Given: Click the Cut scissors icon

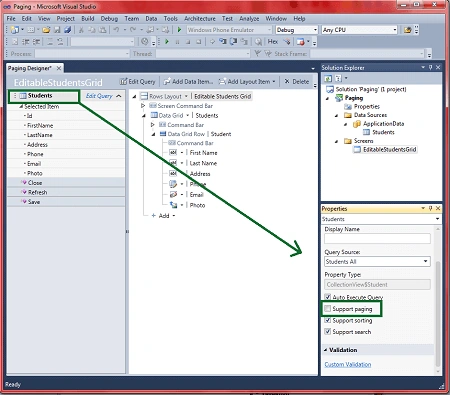Looking at the screenshot, I should coord(81,30).
